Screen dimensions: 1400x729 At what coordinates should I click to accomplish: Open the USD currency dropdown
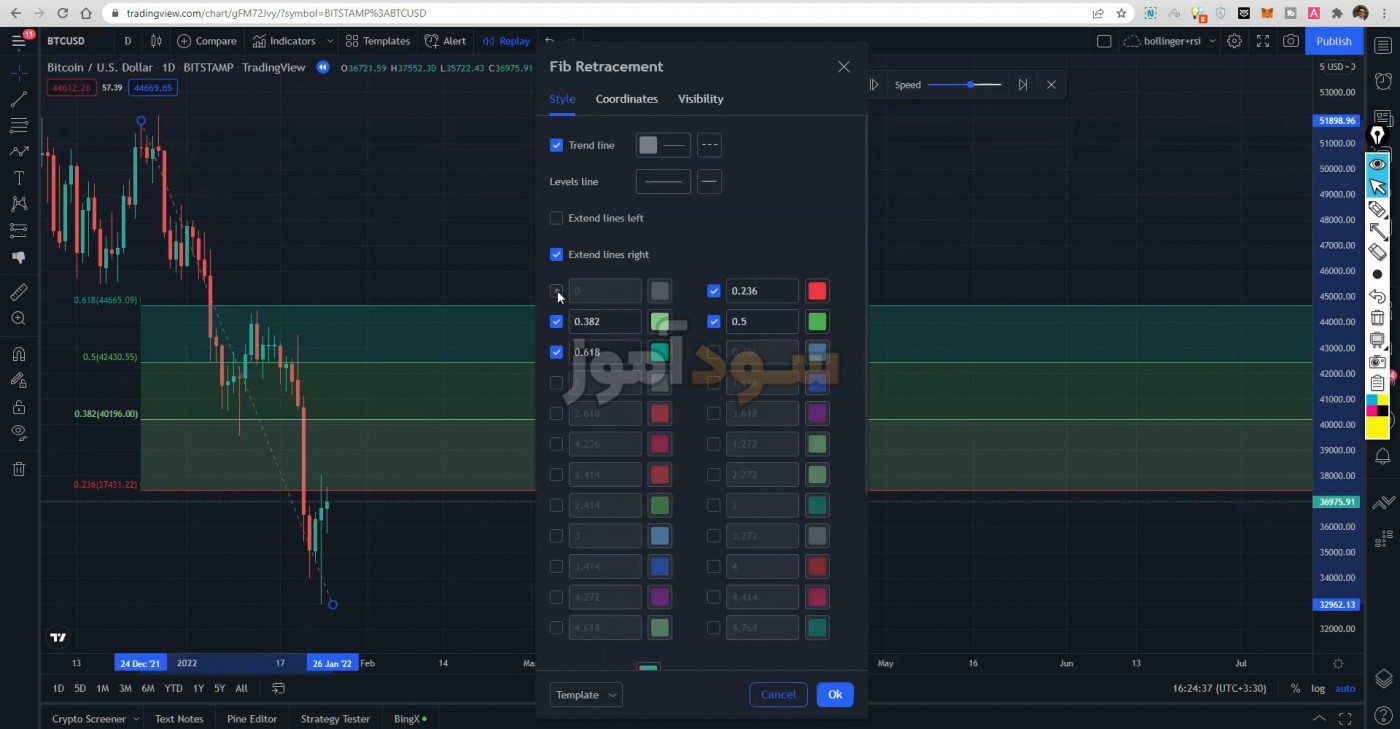click(1338, 67)
